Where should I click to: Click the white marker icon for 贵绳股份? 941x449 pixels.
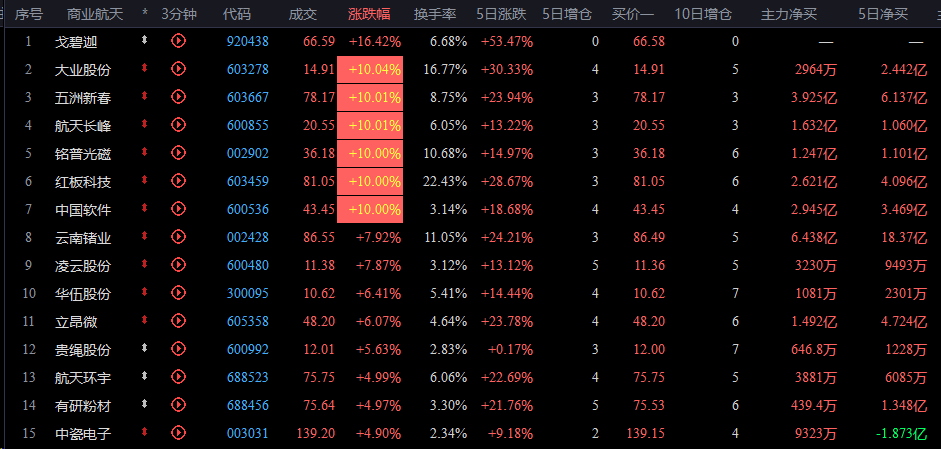coord(144,348)
